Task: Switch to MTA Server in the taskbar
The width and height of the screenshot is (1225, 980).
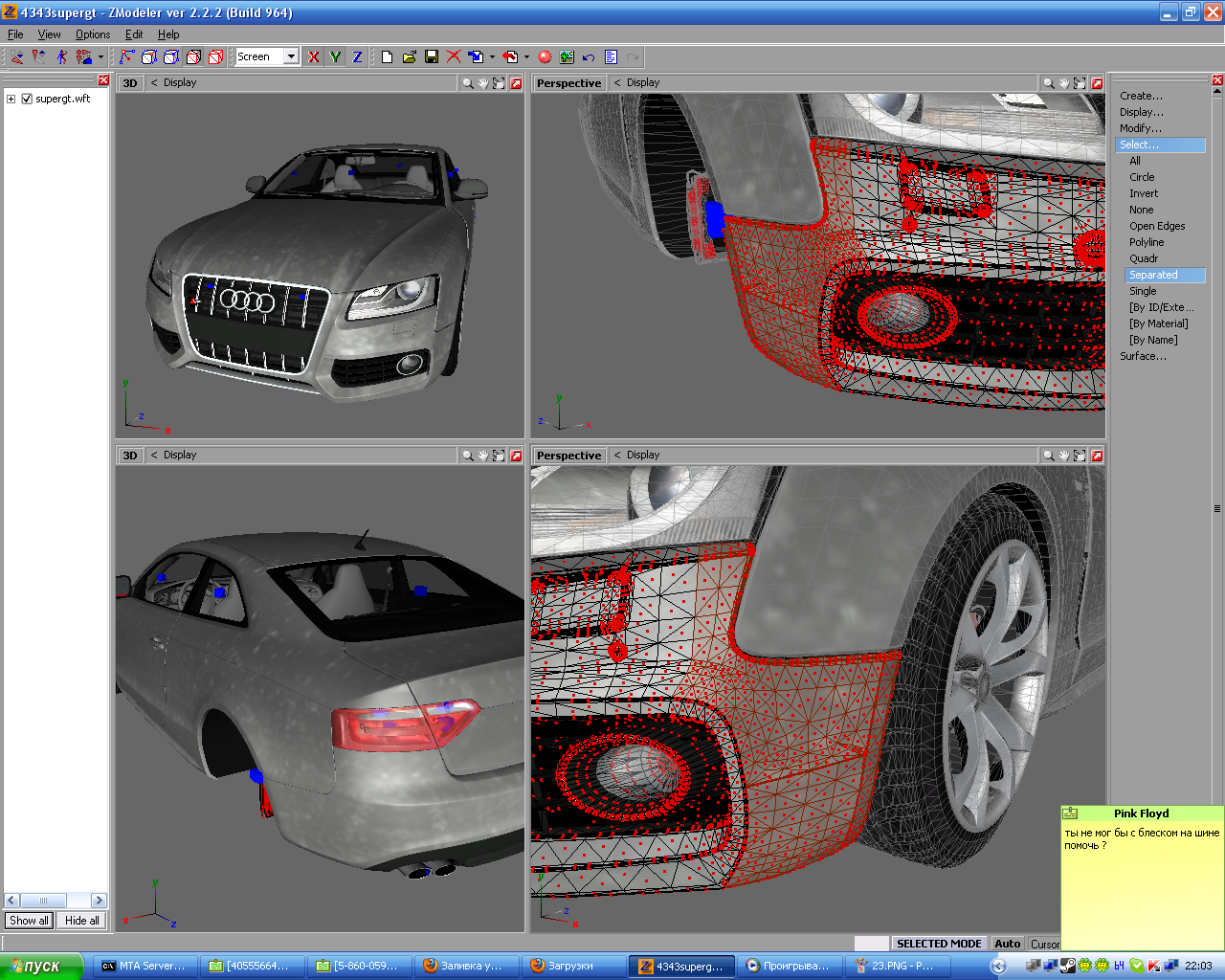Action: click(144, 966)
